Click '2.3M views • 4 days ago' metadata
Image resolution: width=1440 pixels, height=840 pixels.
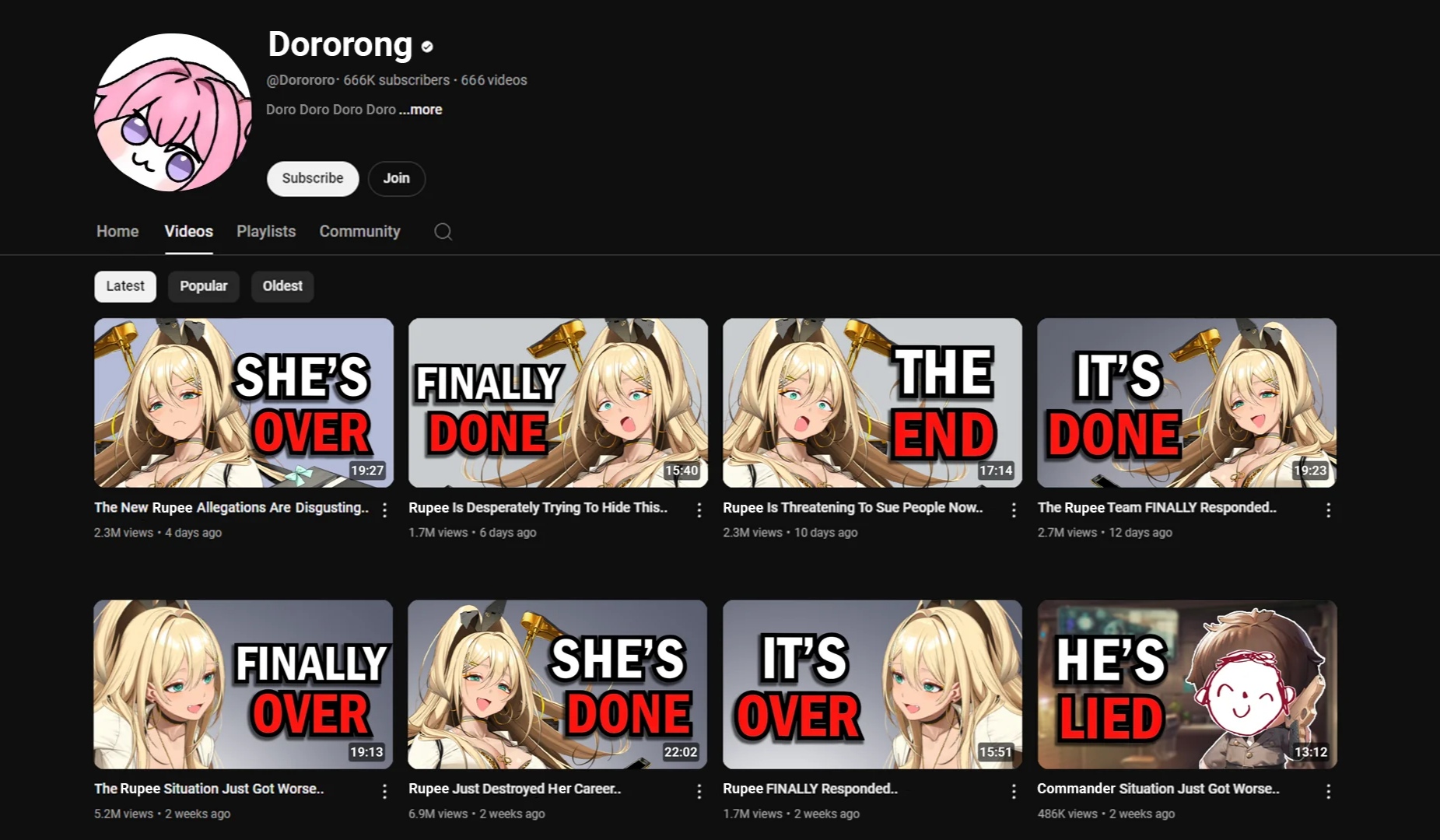(x=158, y=533)
